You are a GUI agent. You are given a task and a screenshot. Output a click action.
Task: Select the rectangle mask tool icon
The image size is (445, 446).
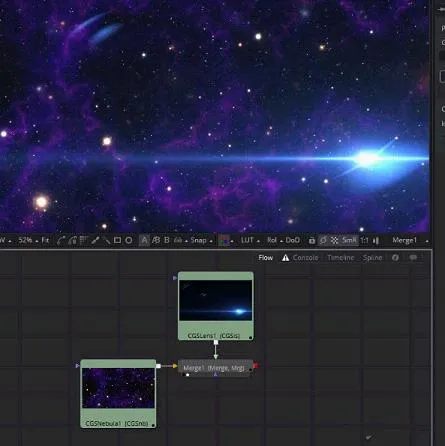pos(117,240)
